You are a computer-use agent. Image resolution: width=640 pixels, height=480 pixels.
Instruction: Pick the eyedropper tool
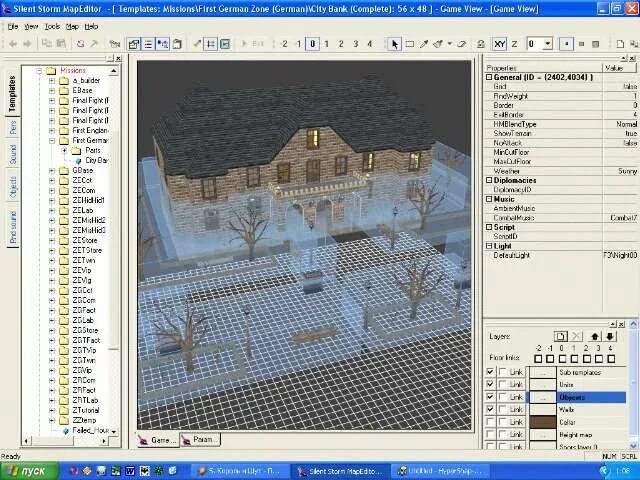coord(424,44)
